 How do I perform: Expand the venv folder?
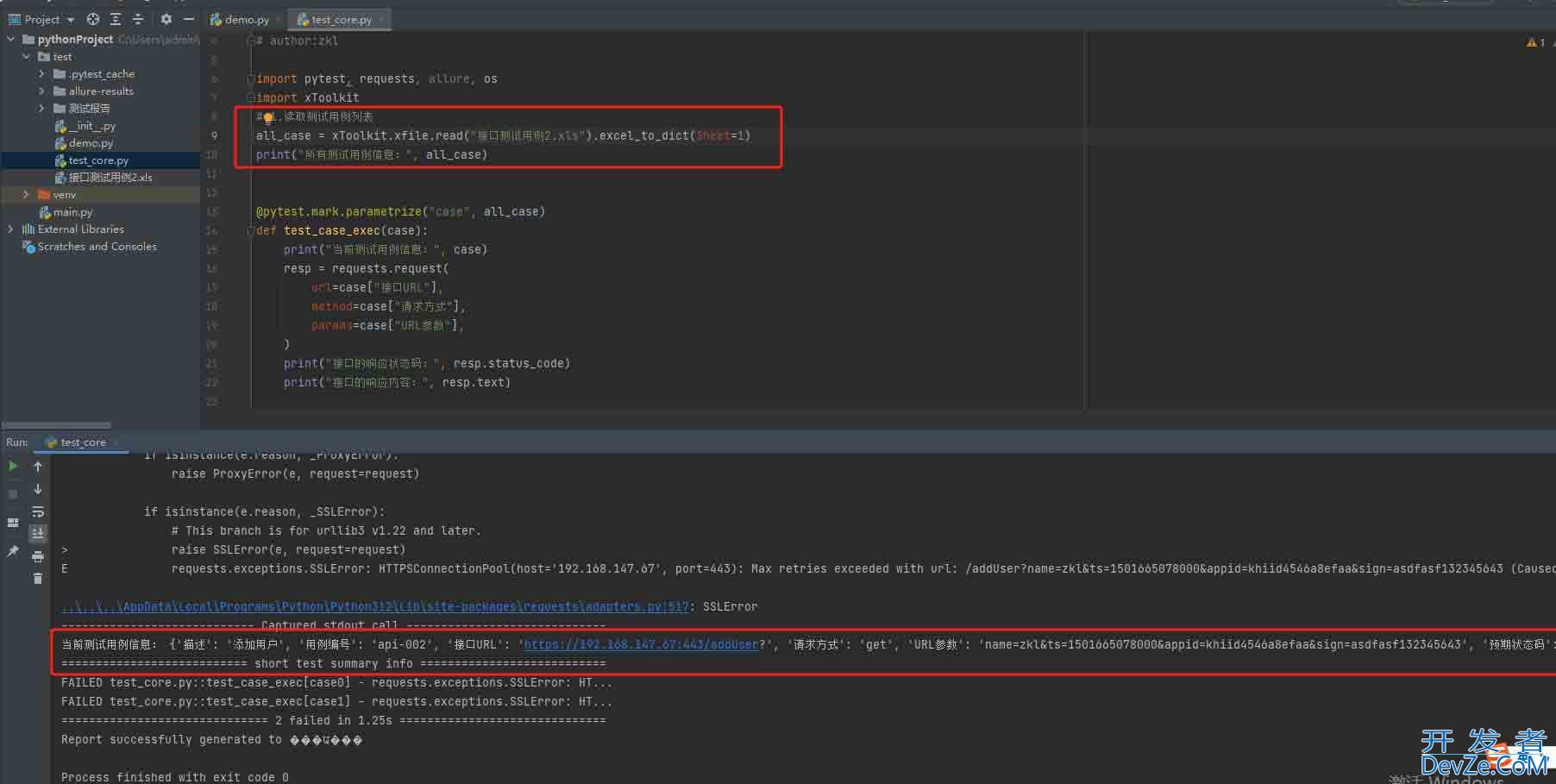26,195
